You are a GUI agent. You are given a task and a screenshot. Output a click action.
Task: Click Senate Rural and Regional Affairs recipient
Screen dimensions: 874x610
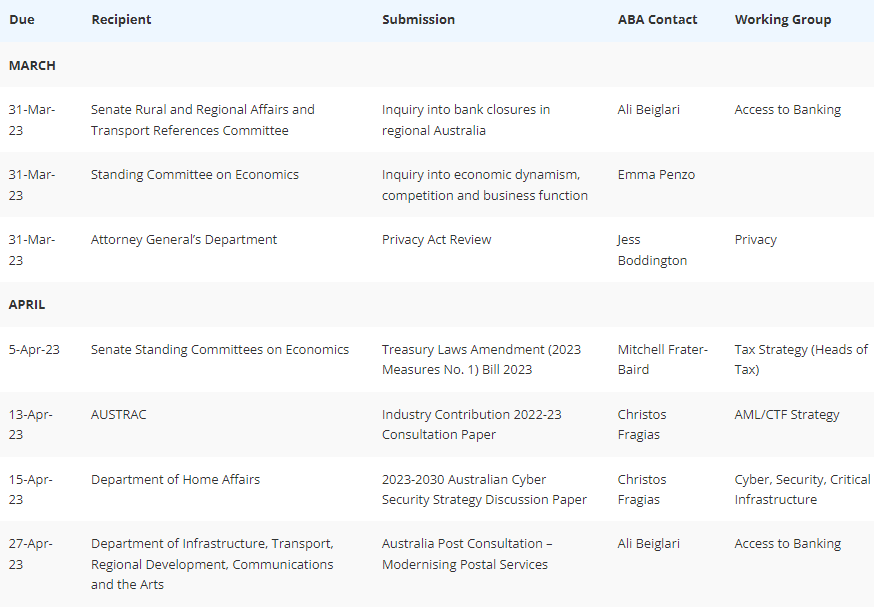click(x=203, y=120)
